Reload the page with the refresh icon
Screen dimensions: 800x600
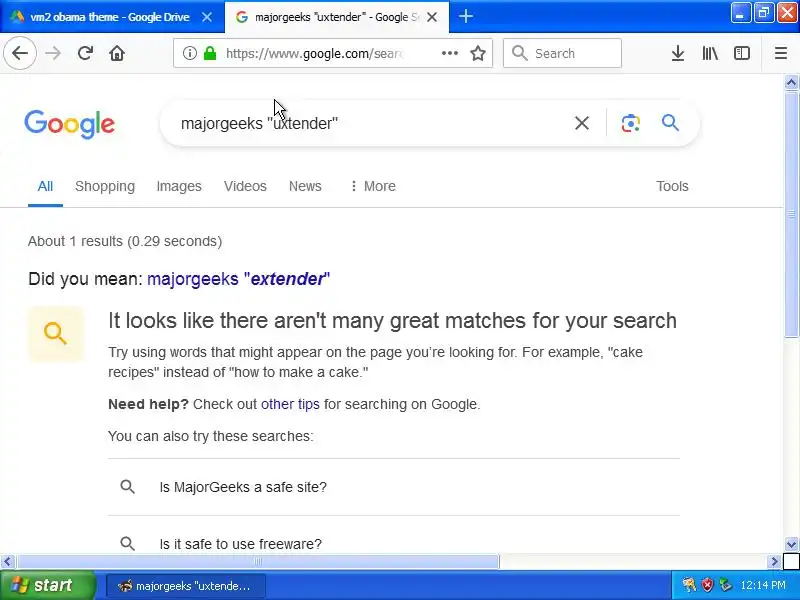point(85,53)
